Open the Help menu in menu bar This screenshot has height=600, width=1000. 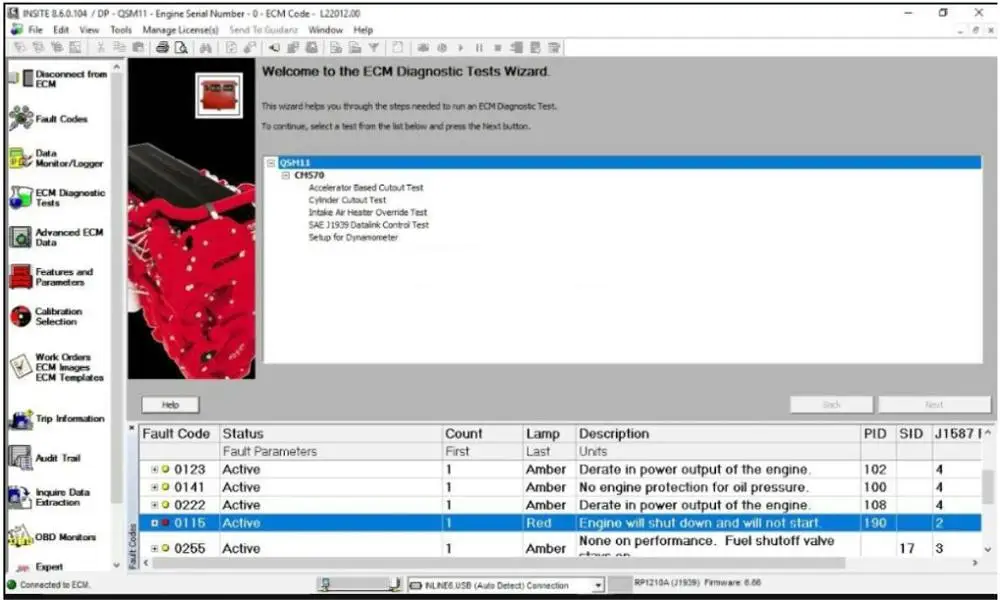[x=363, y=30]
